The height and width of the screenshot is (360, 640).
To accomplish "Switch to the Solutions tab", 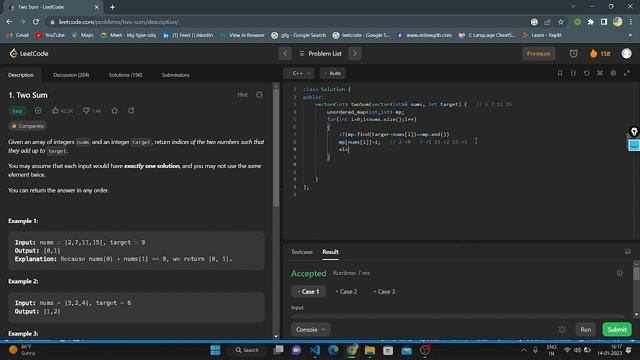I will [x=125, y=75].
